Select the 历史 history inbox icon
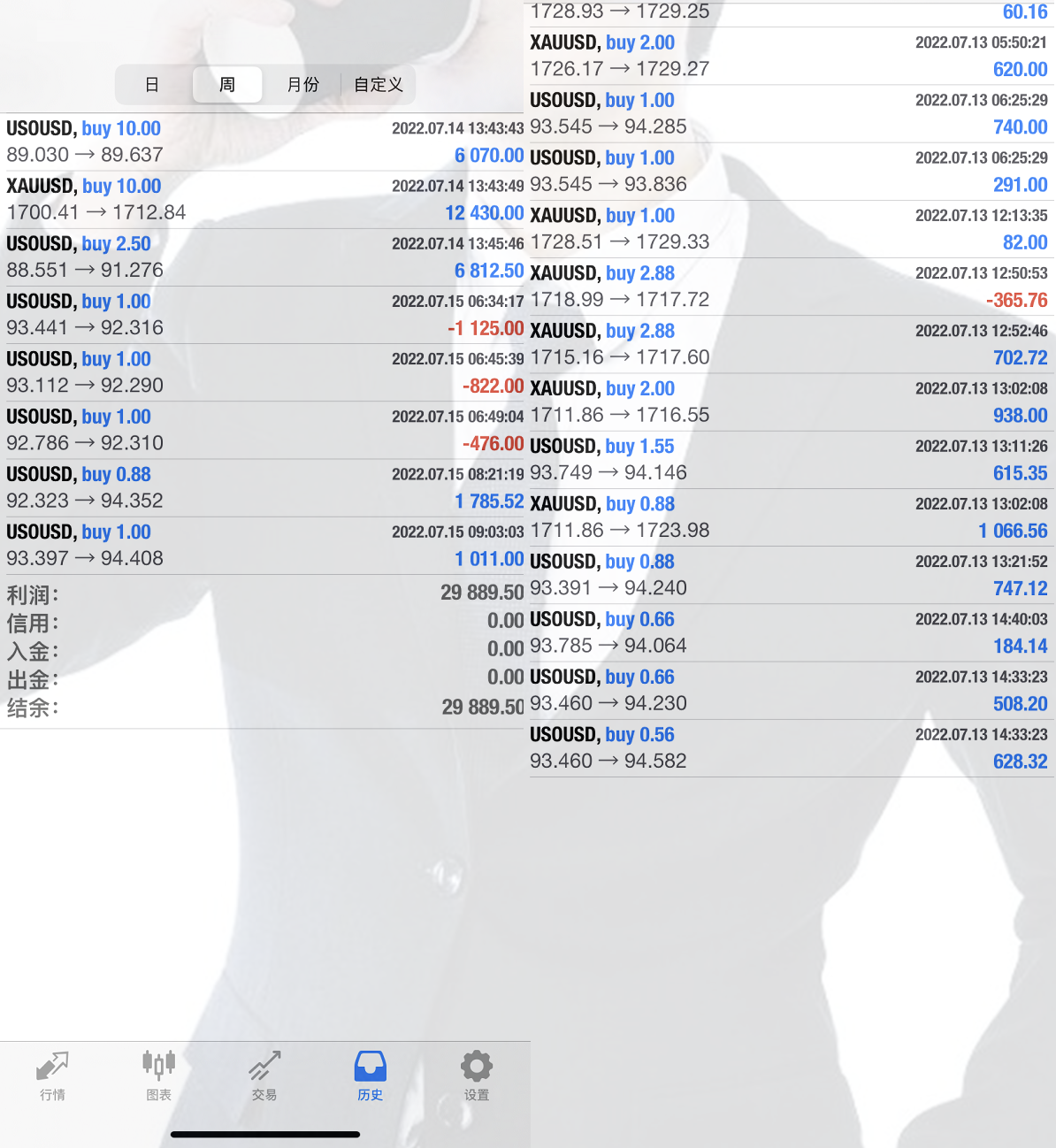1056x1148 pixels. [x=370, y=1075]
